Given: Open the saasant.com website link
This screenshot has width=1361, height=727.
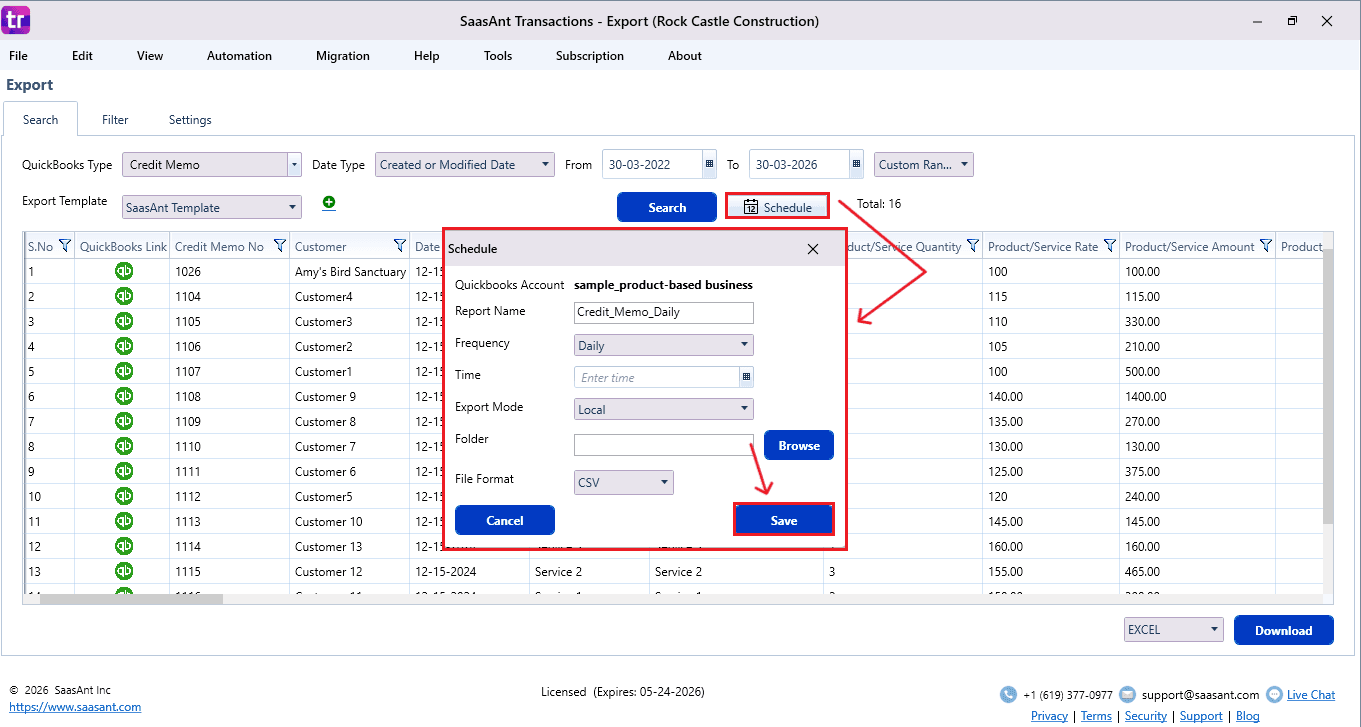Looking at the screenshot, I should (75, 707).
